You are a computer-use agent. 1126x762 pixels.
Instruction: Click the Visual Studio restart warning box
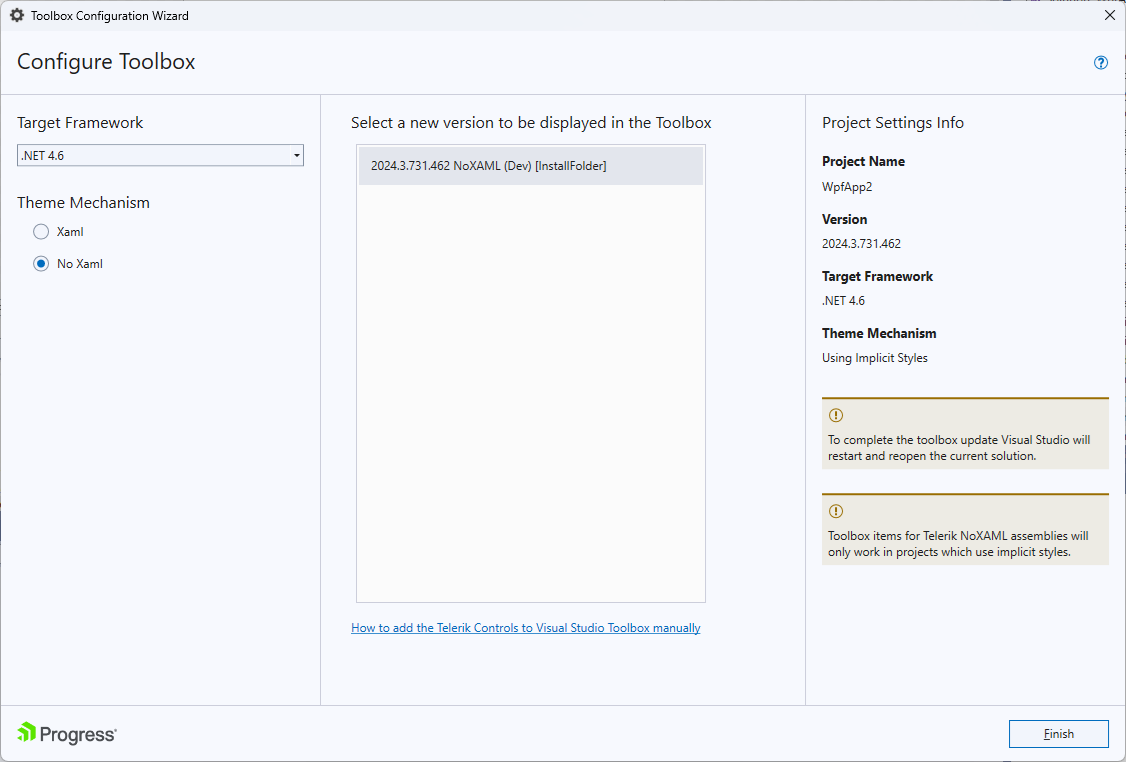pos(965,434)
